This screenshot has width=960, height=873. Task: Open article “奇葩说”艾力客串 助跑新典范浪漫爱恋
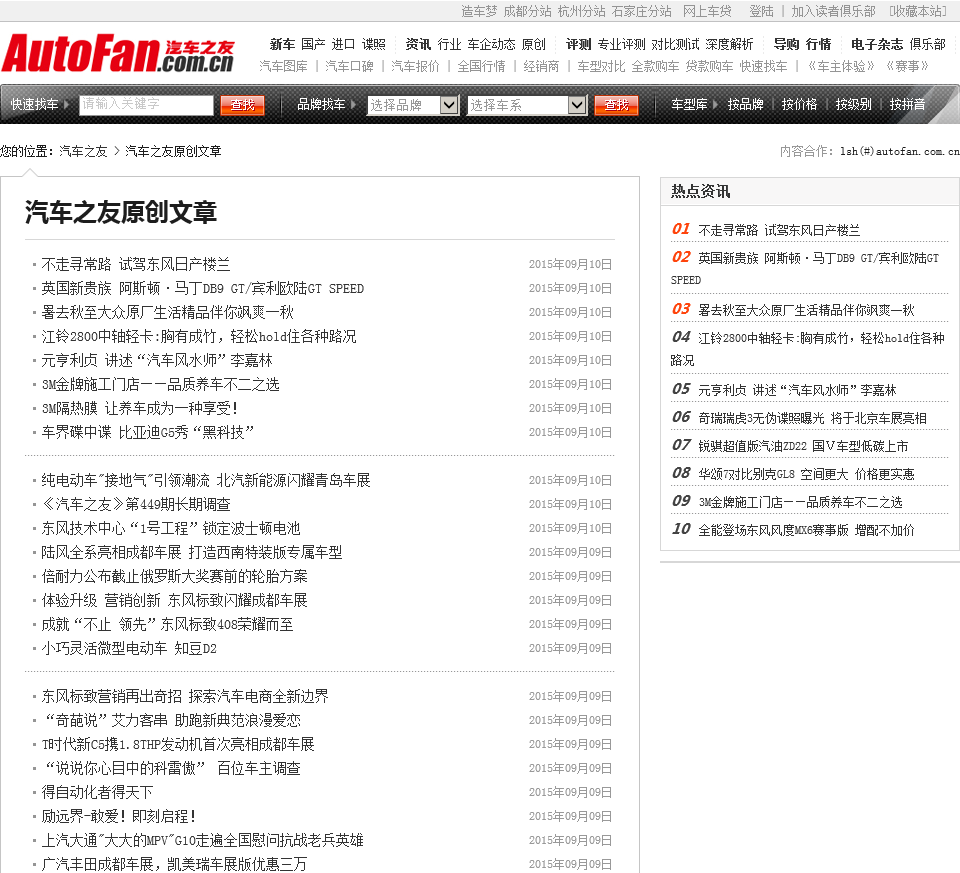click(x=171, y=720)
